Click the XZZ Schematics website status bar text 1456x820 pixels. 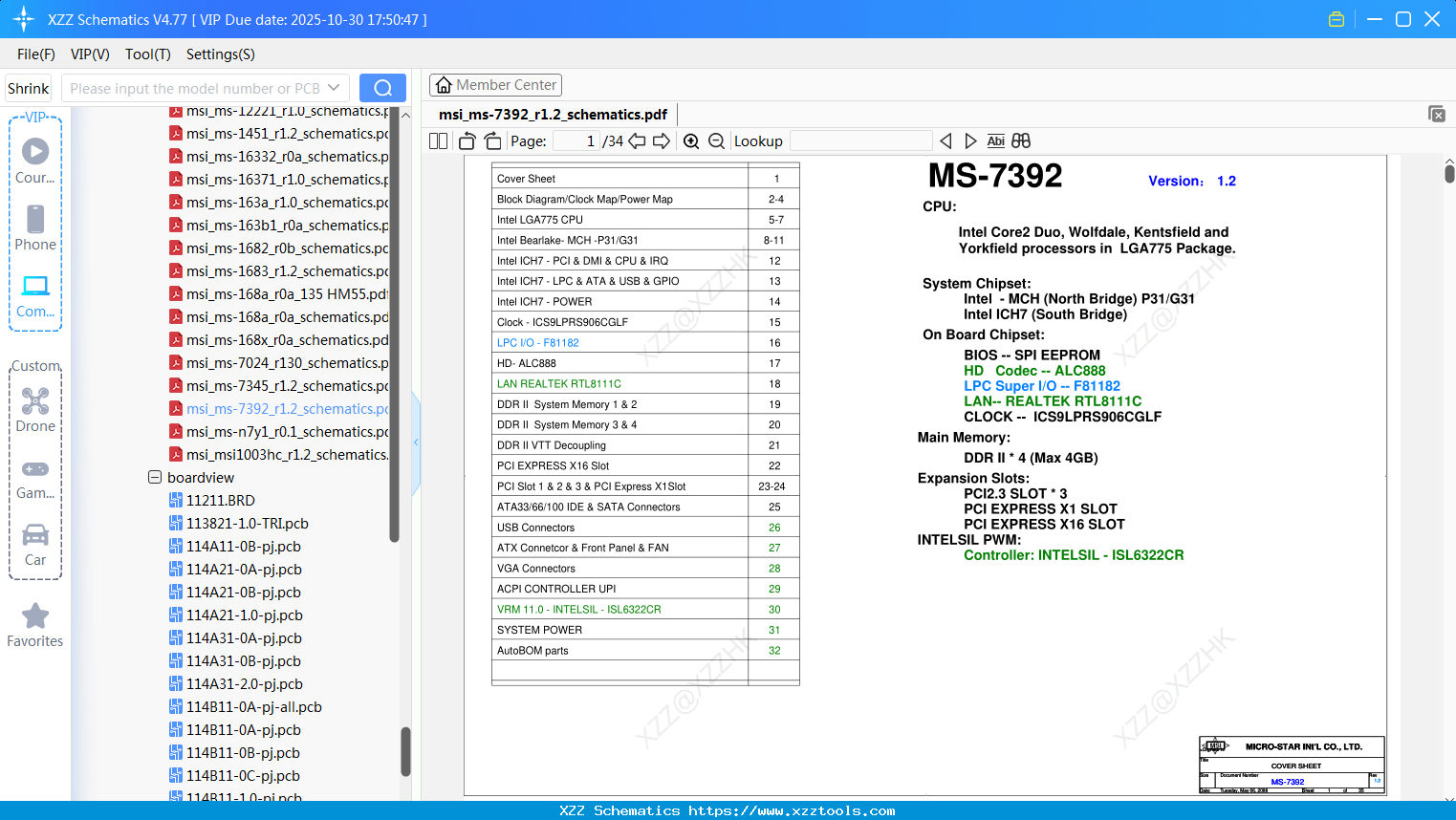click(x=728, y=810)
